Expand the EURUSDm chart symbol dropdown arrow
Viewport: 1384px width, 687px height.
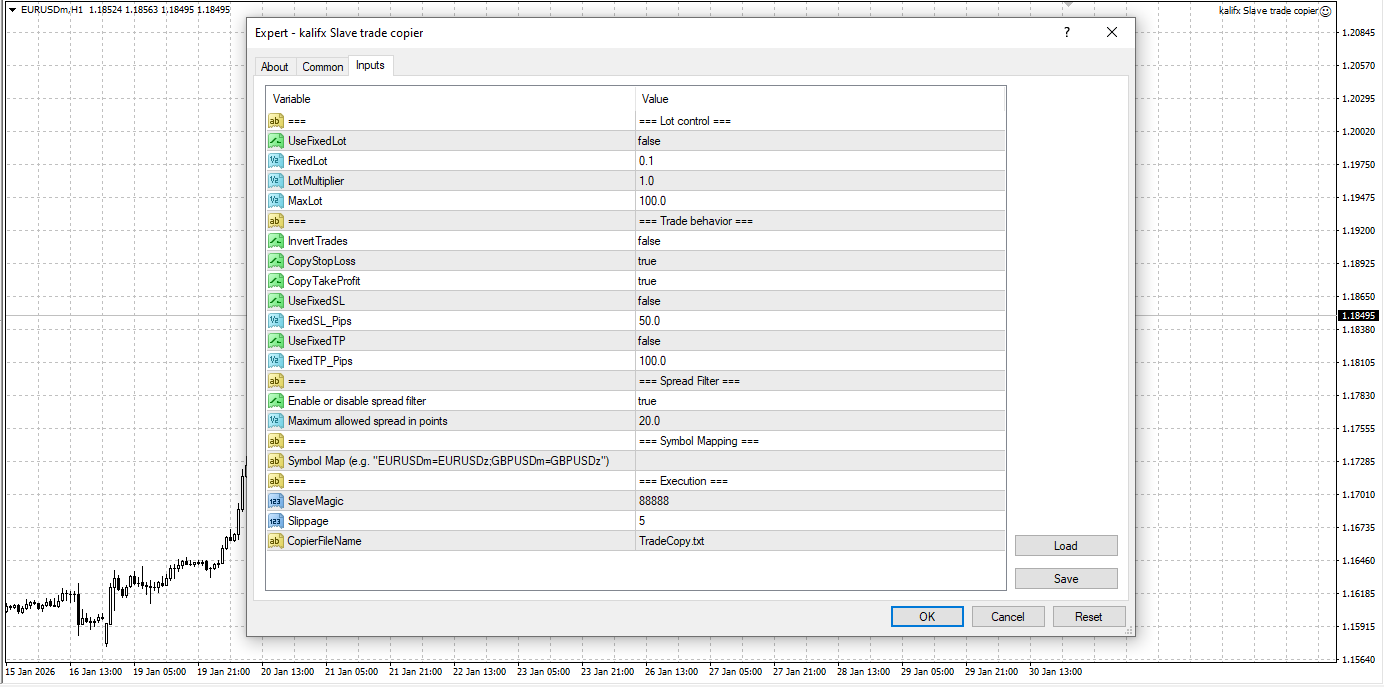(10, 9)
